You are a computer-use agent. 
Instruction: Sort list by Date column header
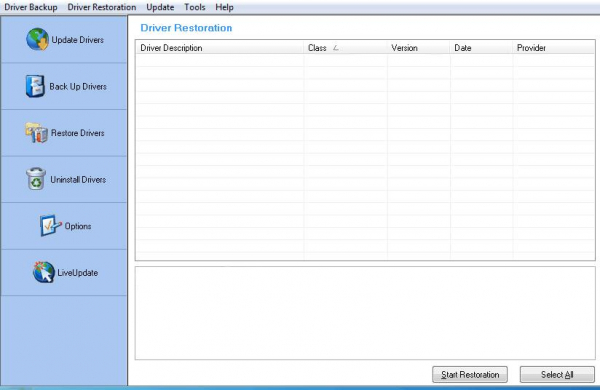coord(481,48)
